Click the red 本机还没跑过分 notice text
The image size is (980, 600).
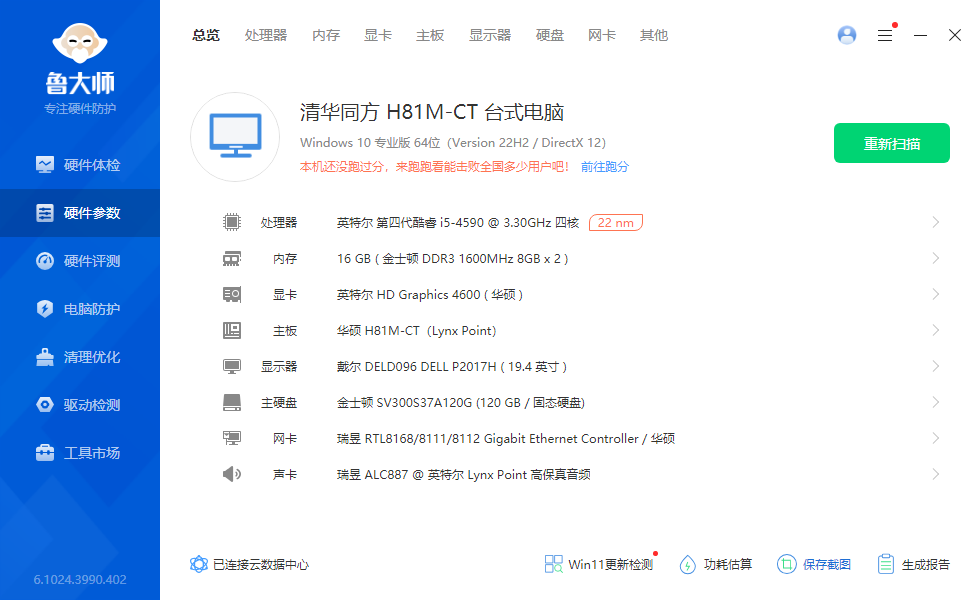pos(434,167)
